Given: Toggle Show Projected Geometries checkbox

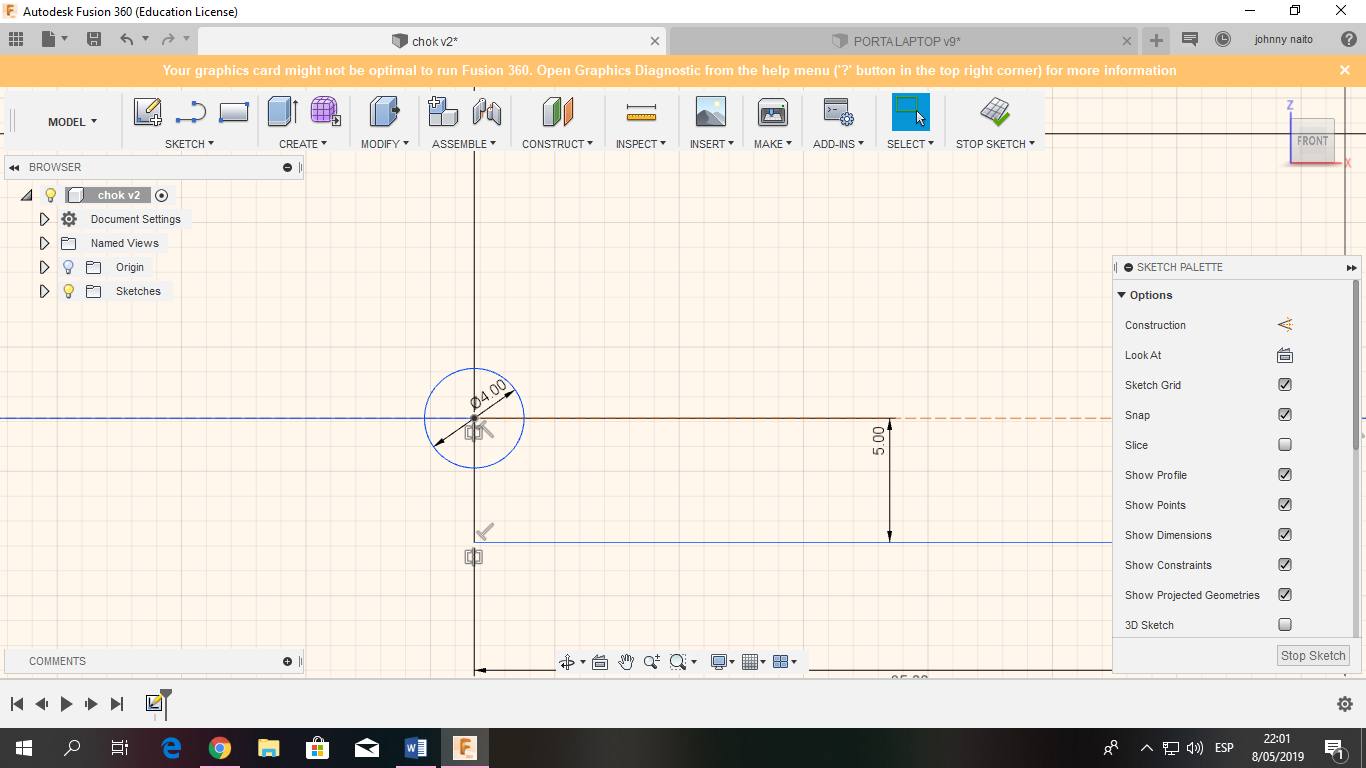Looking at the screenshot, I should (1285, 595).
